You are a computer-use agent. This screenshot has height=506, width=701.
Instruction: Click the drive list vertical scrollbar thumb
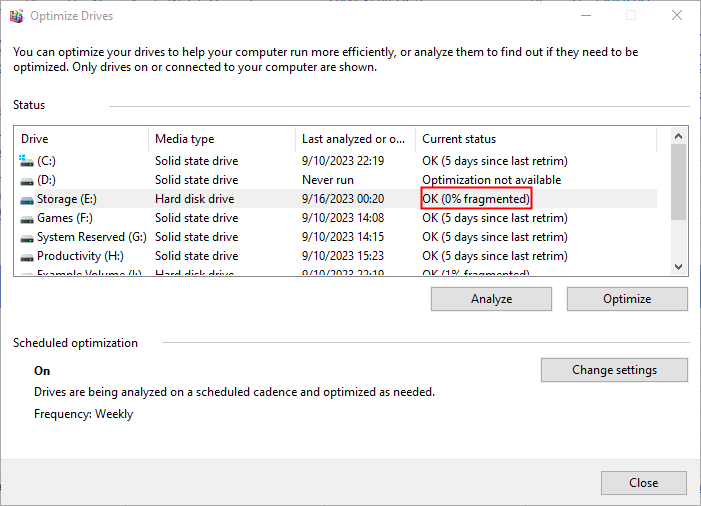pyautogui.click(x=679, y=180)
